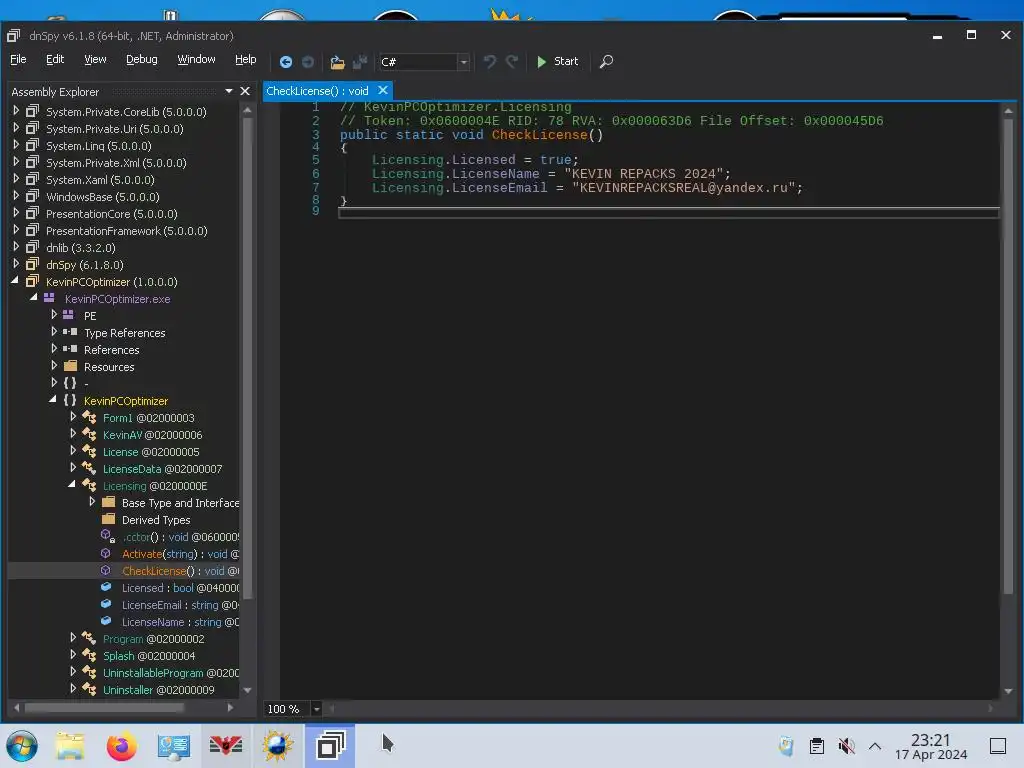Click "KEVIN REPACKS 2024" string in code
Viewport: 1024px width, 768px height.
click(644, 174)
